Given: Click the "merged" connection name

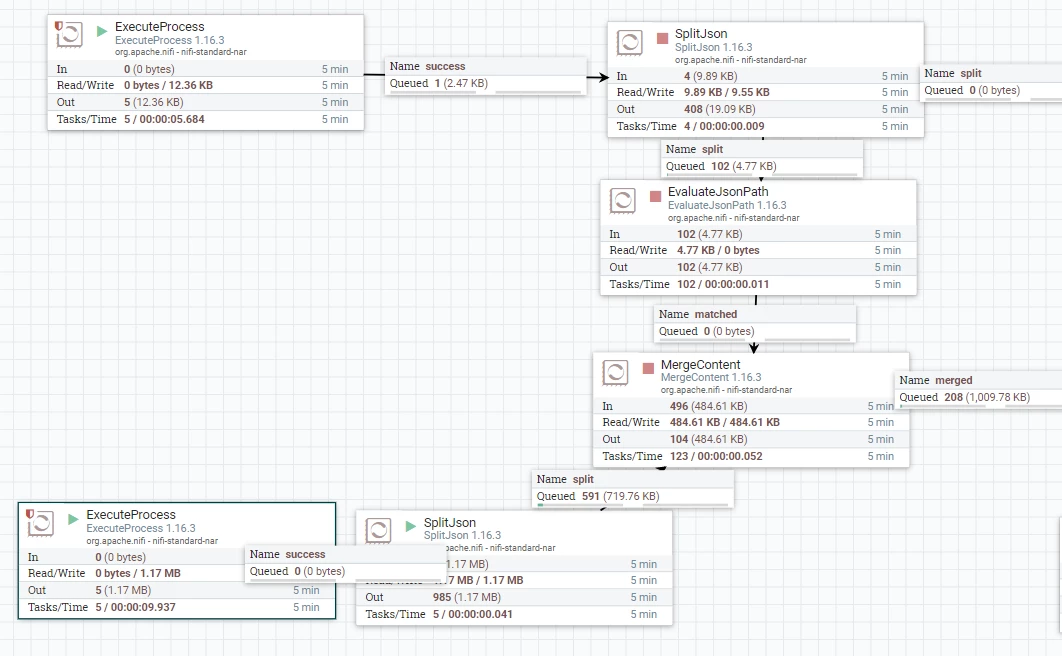Looking at the screenshot, I should tap(954, 380).
